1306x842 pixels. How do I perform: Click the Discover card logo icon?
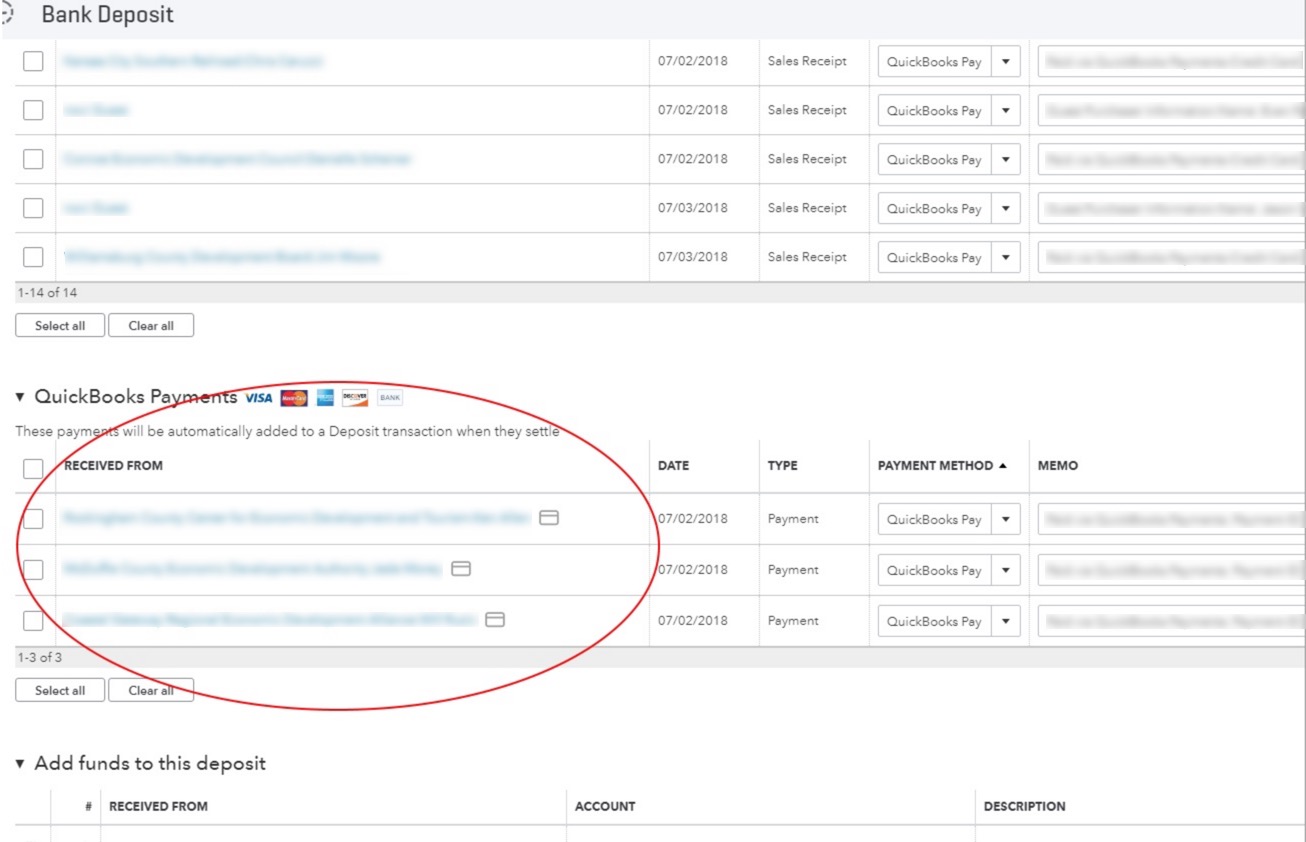point(355,398)
